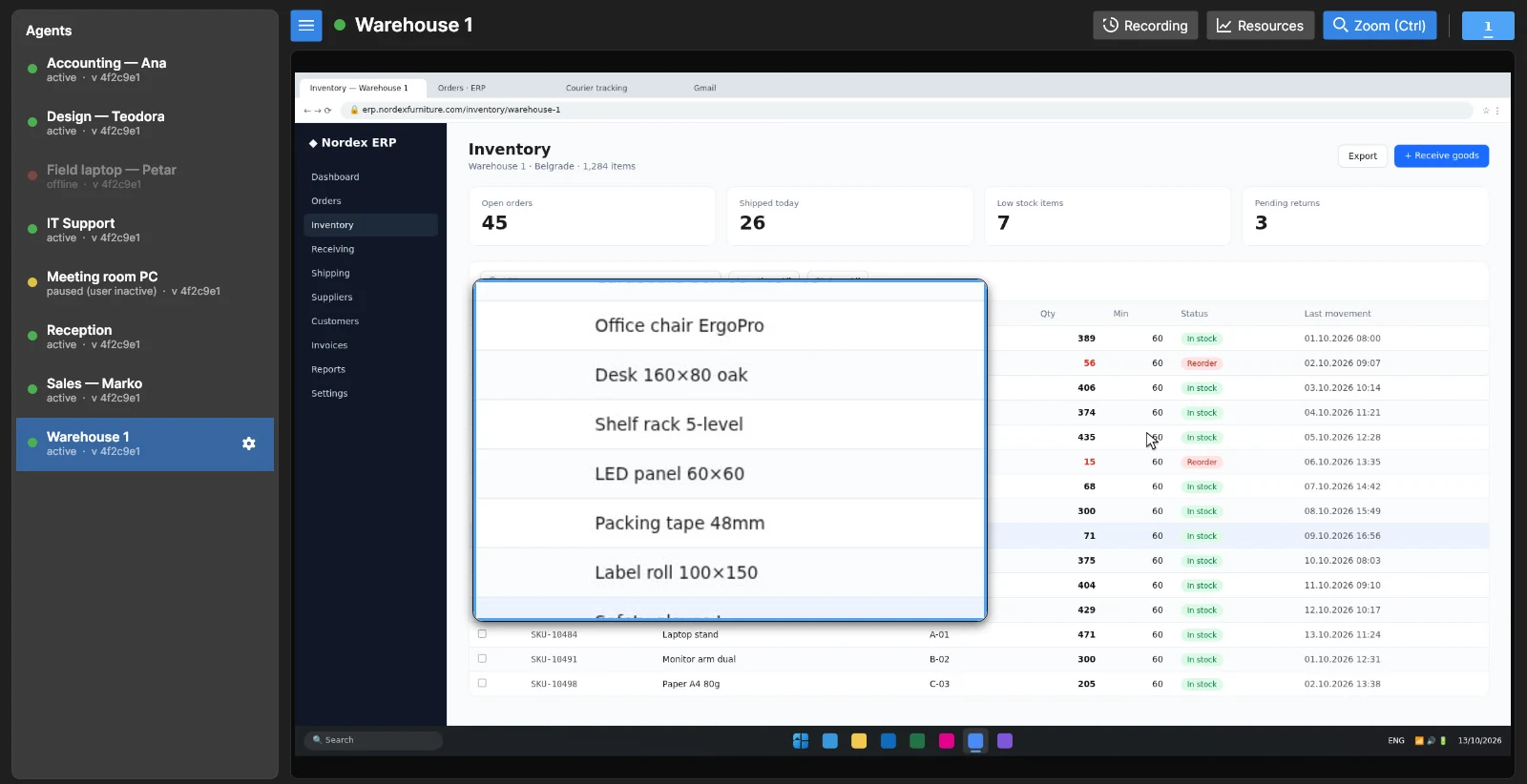The width and height of the screenshot is (1527, 784).
Task: Select the Accounting — Ana agent
Action: coord(145,70)
